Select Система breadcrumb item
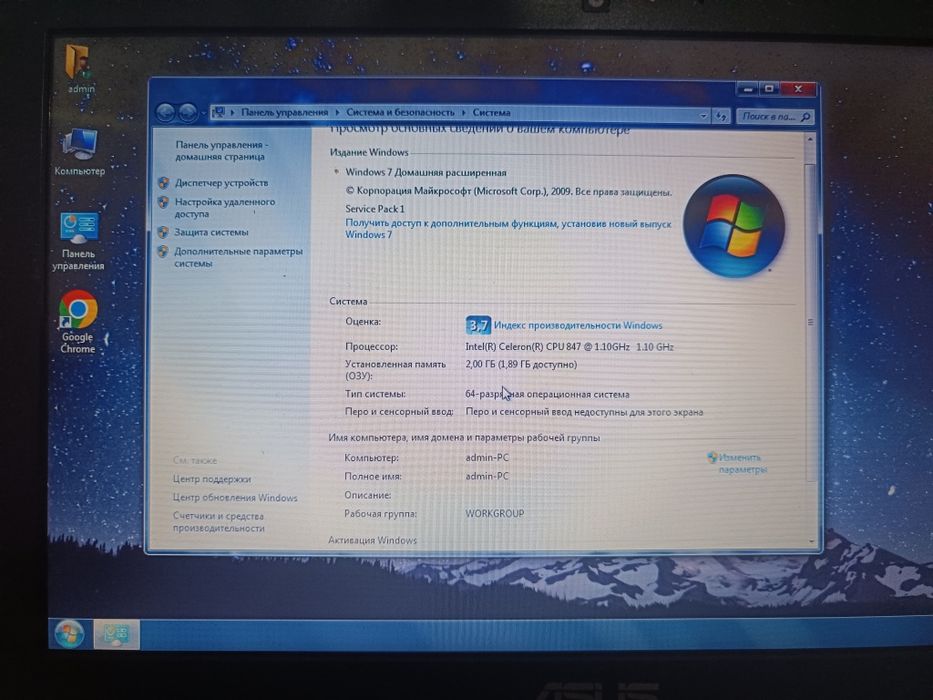Screen dimensions: 933x700 (x=491, y=112)
